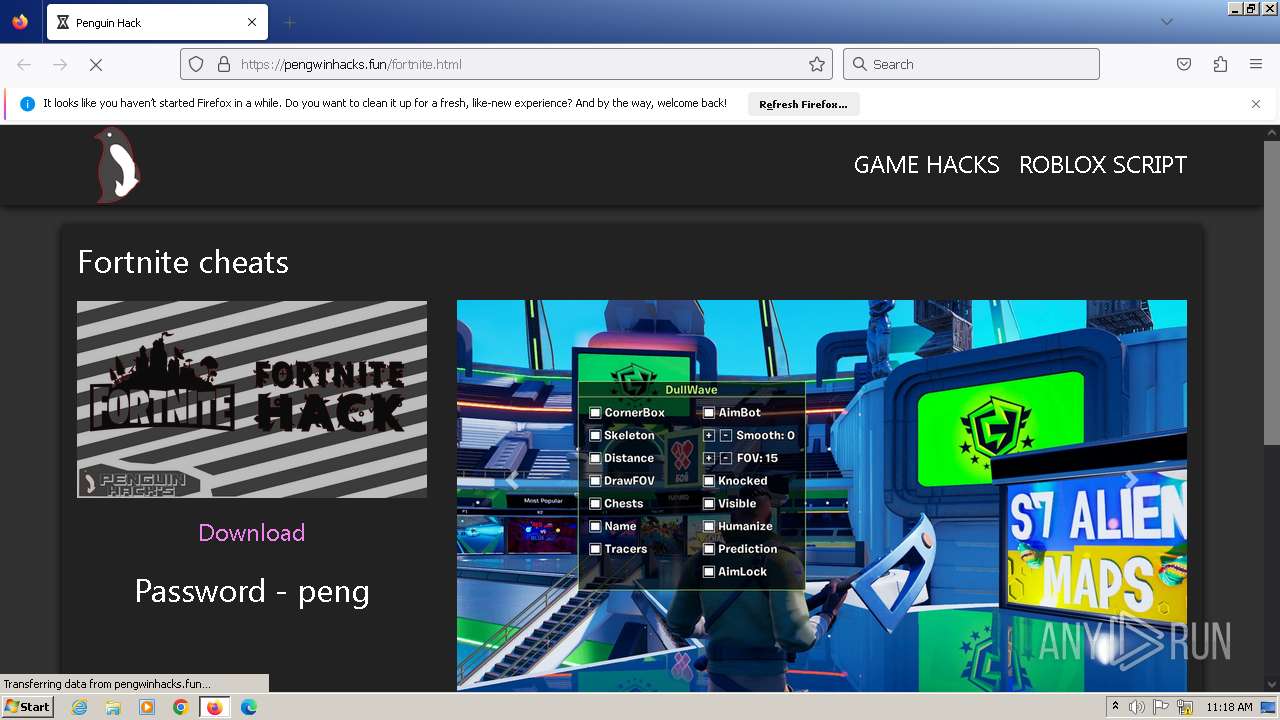Open the Windows Start menu
Screen dimensions: 1280x720
click(x=27, y=706)
